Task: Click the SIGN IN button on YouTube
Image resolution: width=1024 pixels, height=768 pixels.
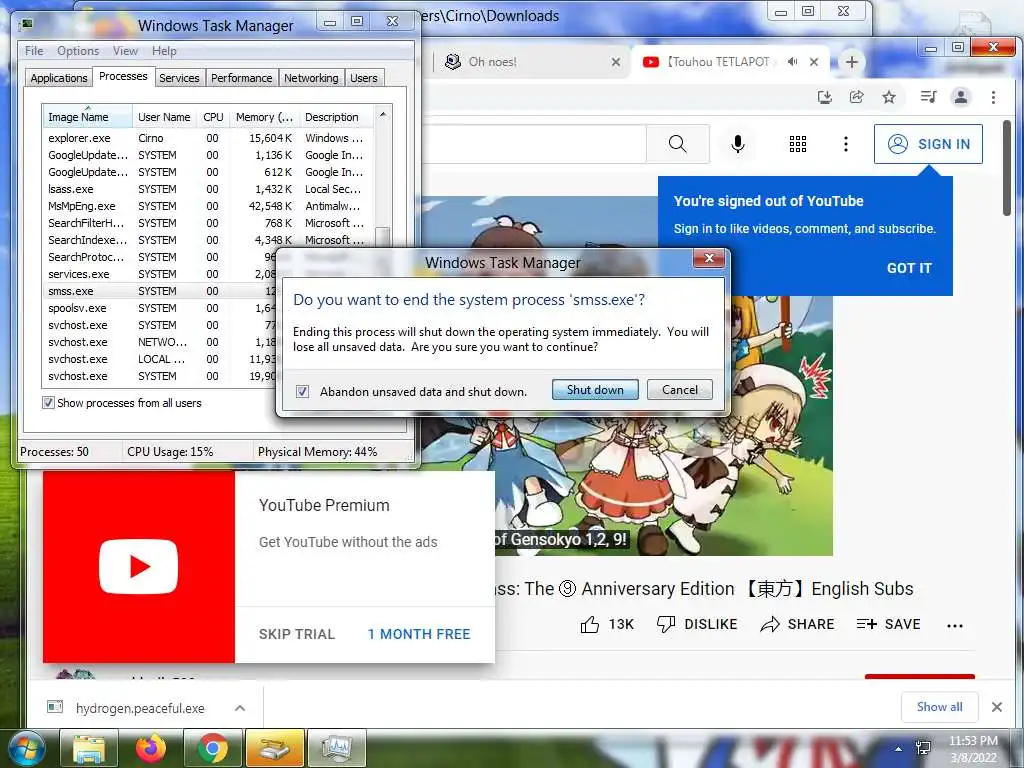Action: click(x=928, y=144)
